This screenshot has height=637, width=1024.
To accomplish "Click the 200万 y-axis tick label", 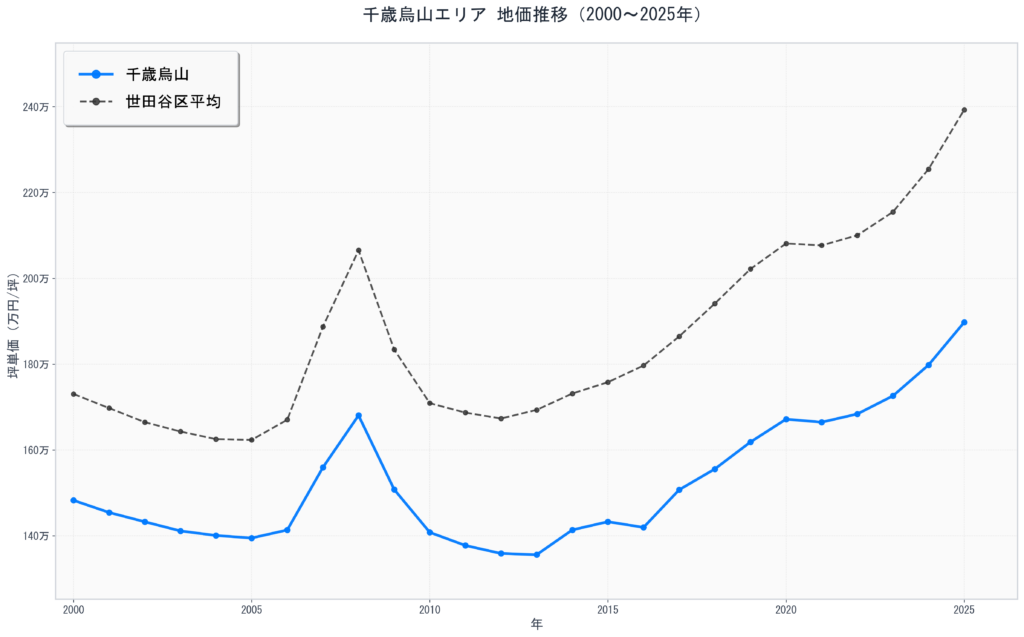I will pyautogui.click(x=34, y=279).
